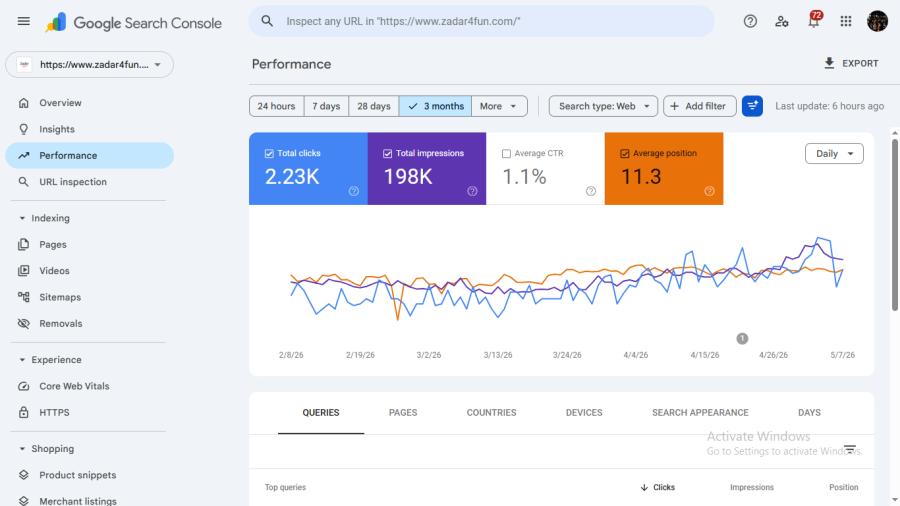Open the hamburger main menu
The height and width of the screenshot is (506, 900).
coord(24,21)
